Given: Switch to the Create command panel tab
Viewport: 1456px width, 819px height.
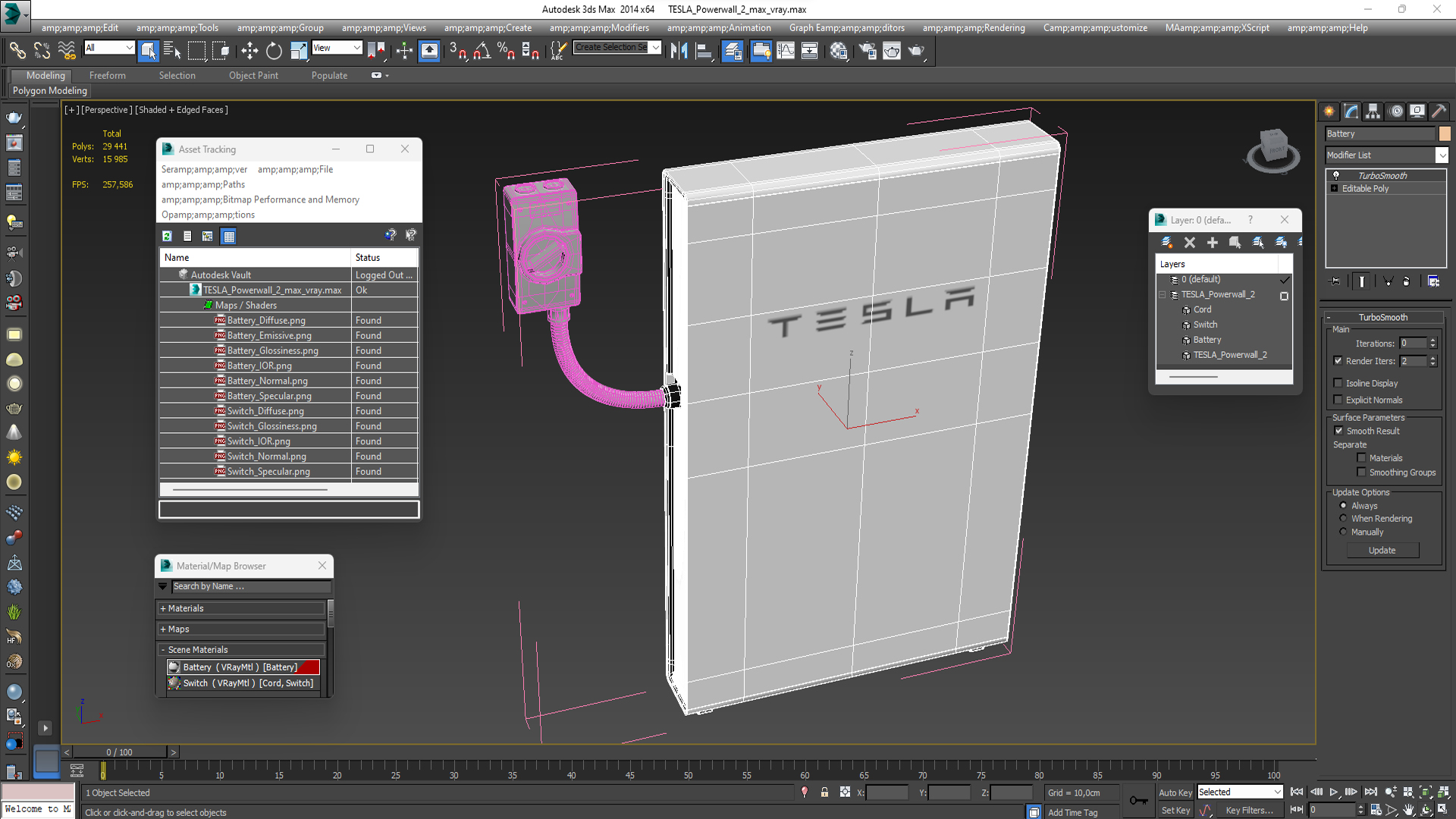Looking at the screenshot, I should coord(1329,111).
